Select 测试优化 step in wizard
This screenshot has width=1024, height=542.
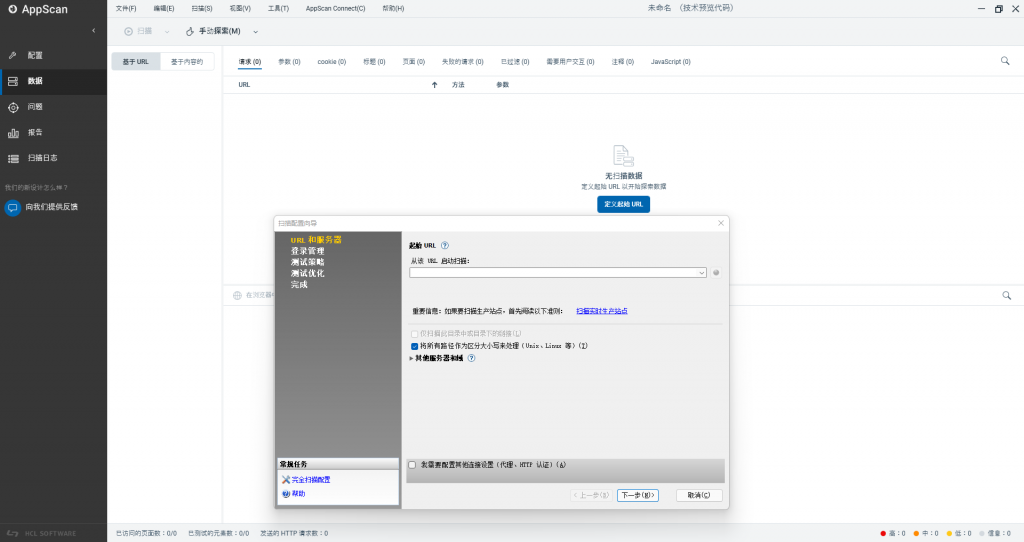[308, 273]
